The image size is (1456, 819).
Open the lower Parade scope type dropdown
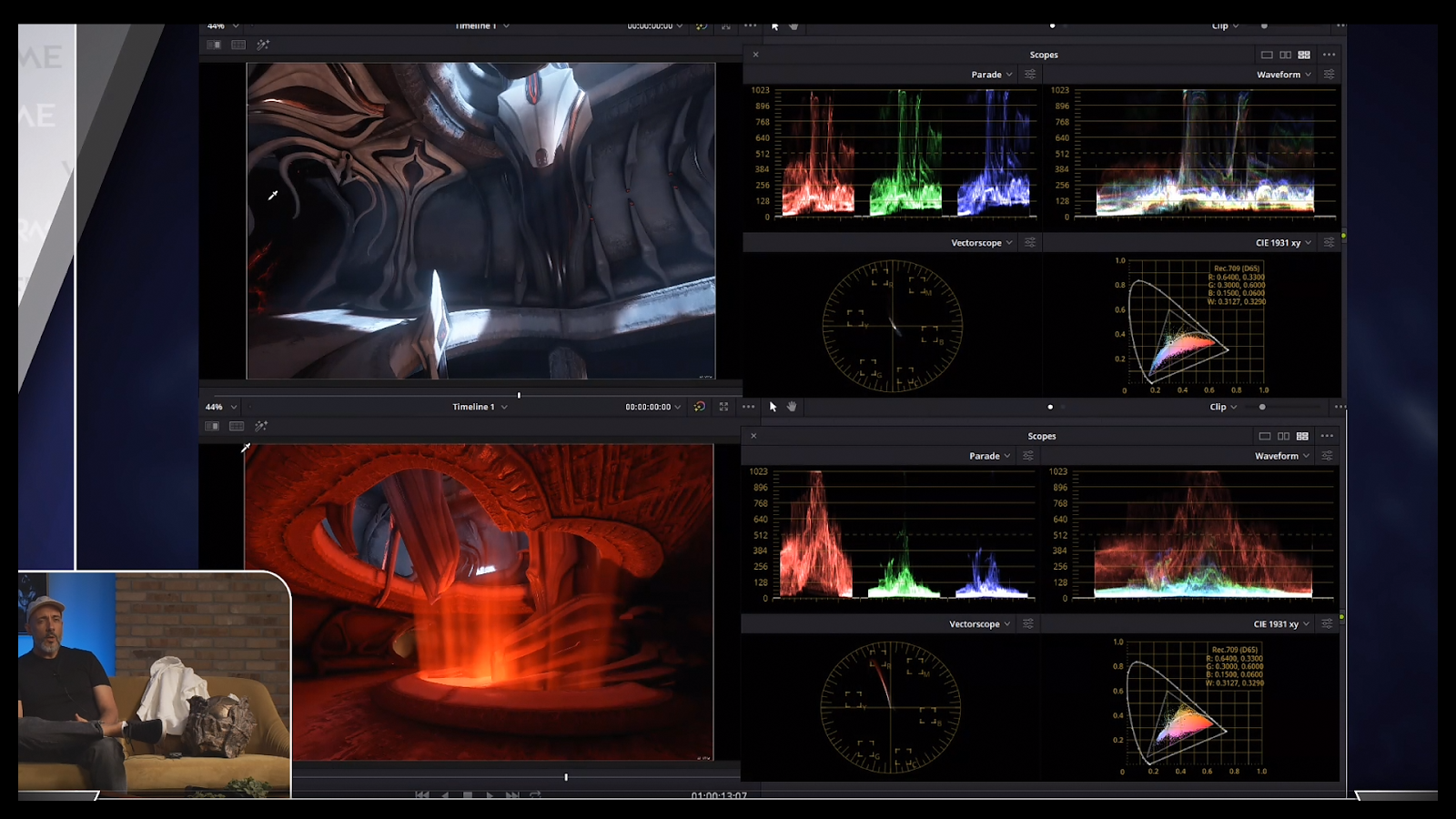point(990,456)
